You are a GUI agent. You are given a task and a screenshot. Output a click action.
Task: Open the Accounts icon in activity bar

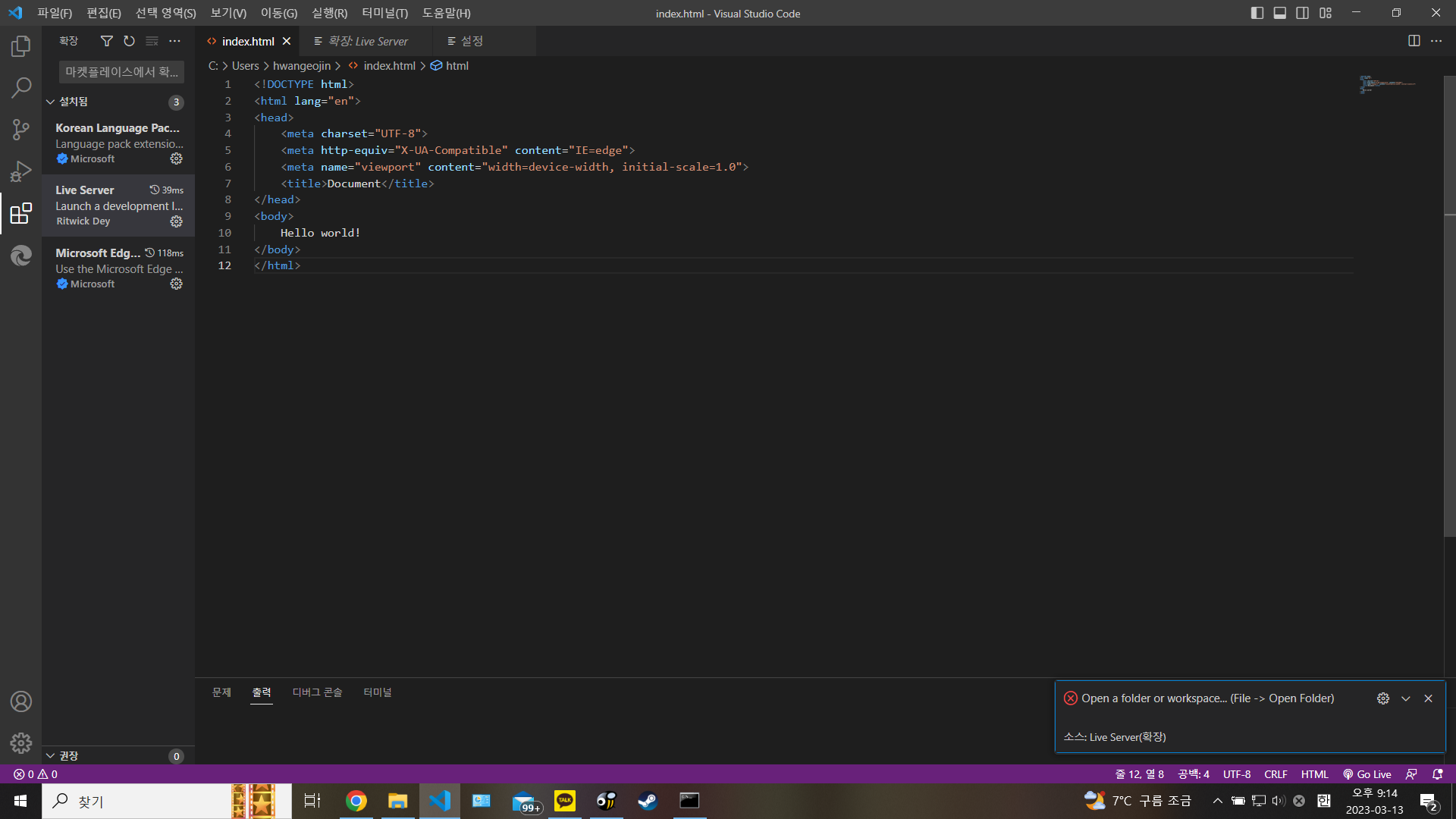coord(20,701)
